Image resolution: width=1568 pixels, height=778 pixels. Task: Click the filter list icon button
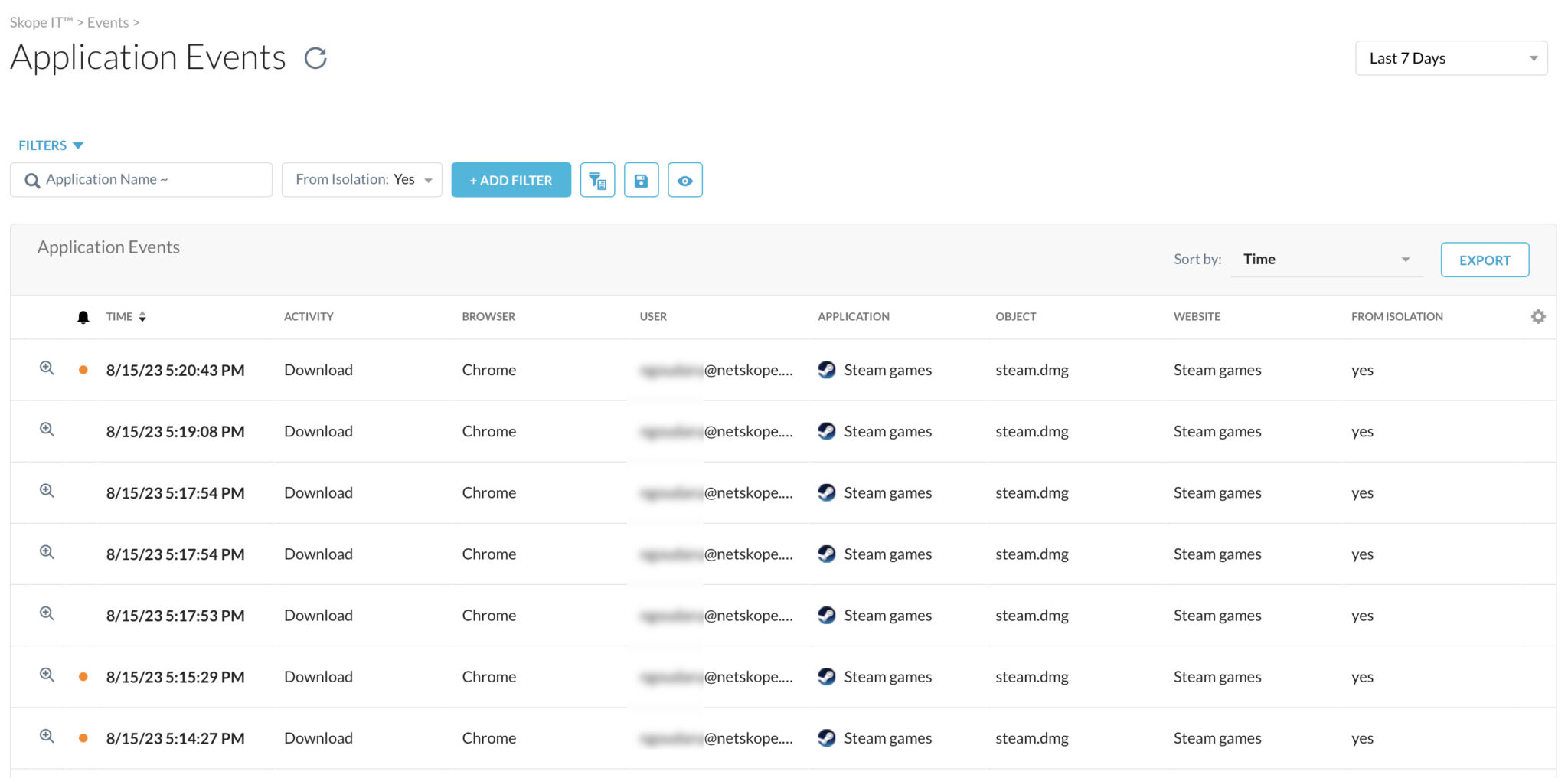coord(597,181)
